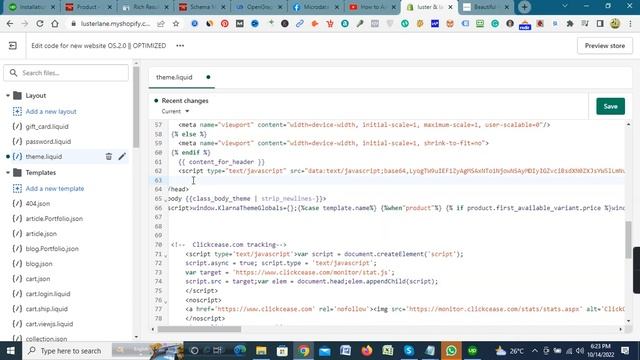
Task: Open Chrome from the Windows taskbar
Action: point(303,351)
